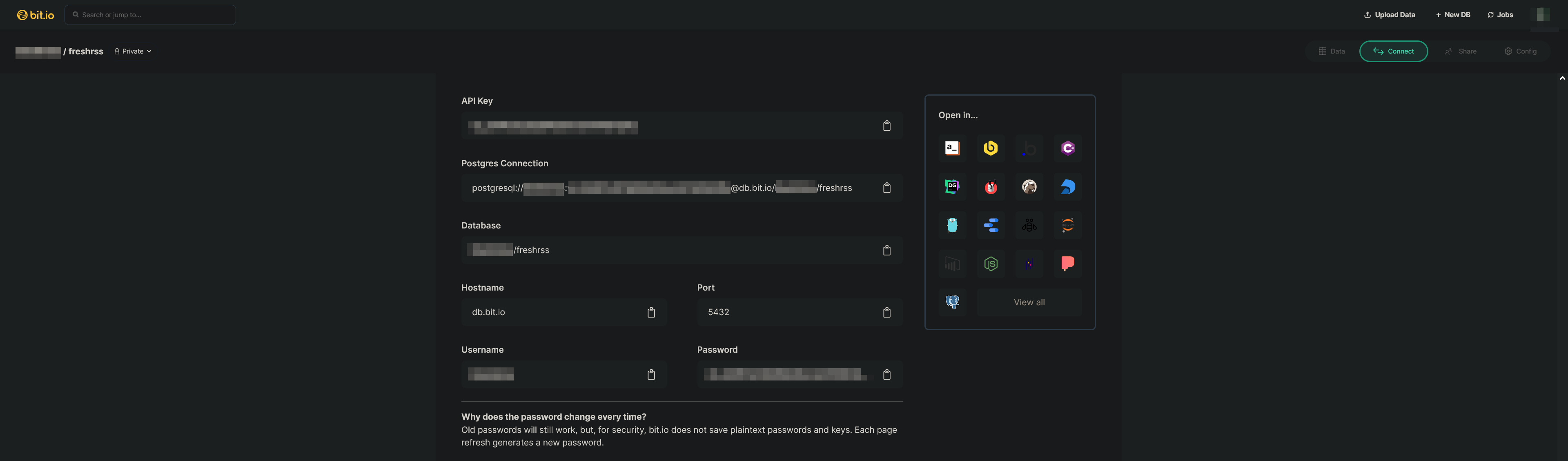Click the View all button

[x=1029, y=303]
